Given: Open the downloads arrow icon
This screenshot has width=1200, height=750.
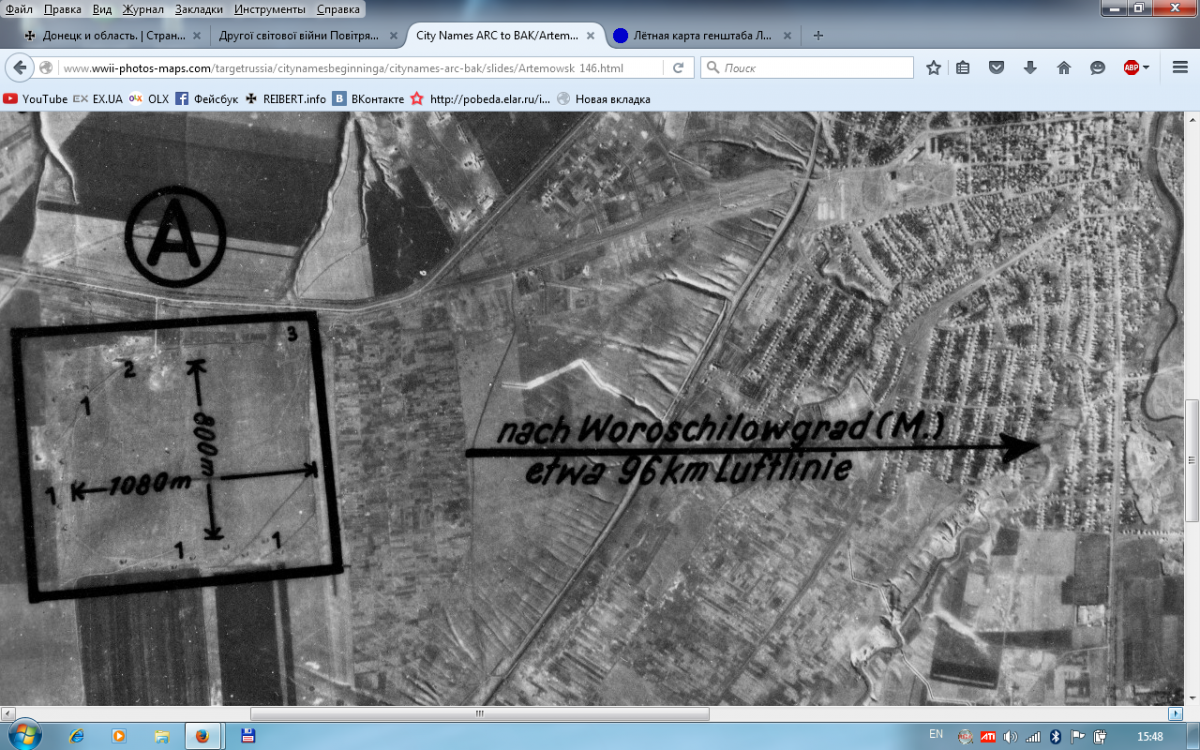Looking at the screenshot, I should coord(1030,68).
